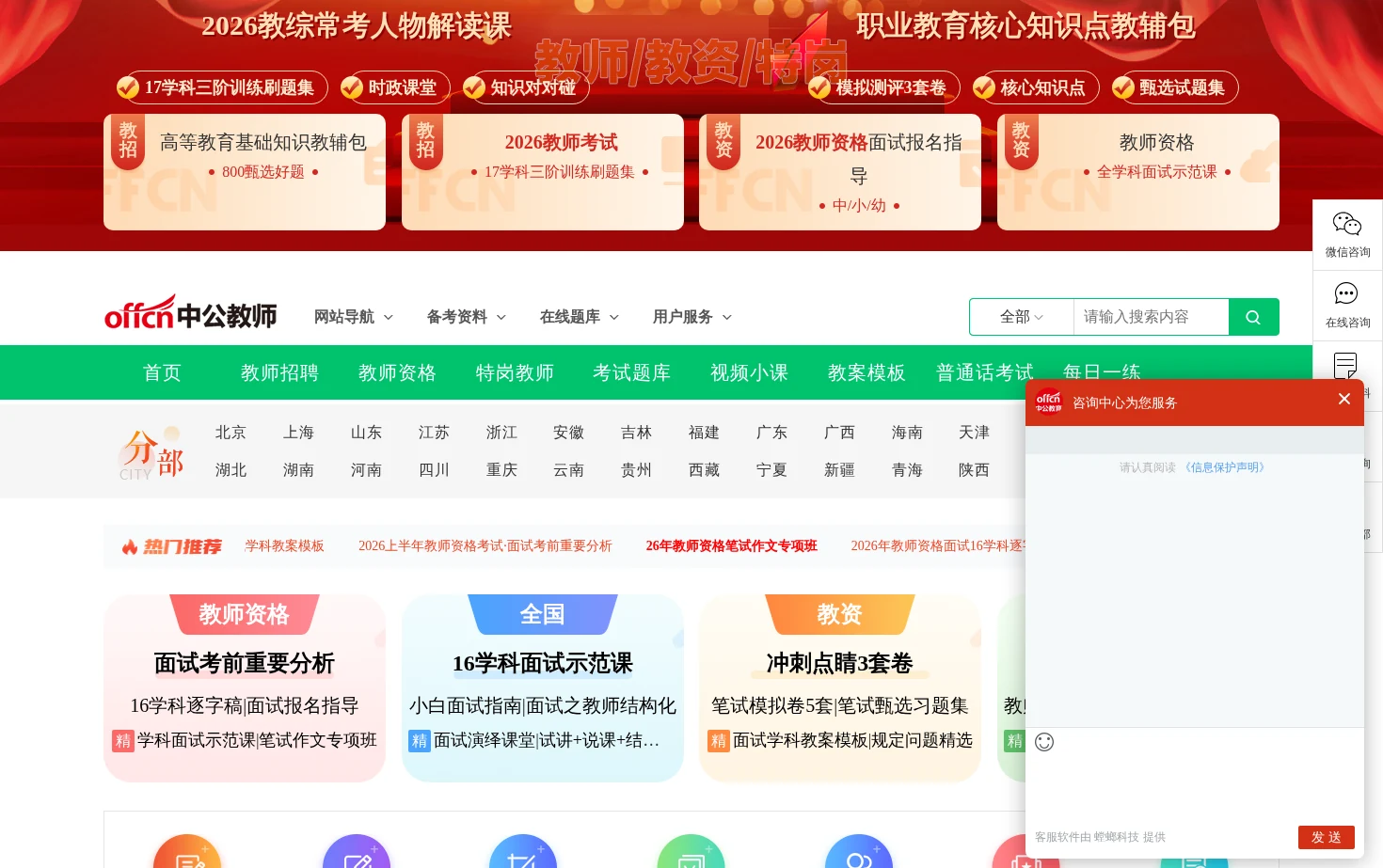Expand the 备考资料 dropdown

click(x=467, y=317)
